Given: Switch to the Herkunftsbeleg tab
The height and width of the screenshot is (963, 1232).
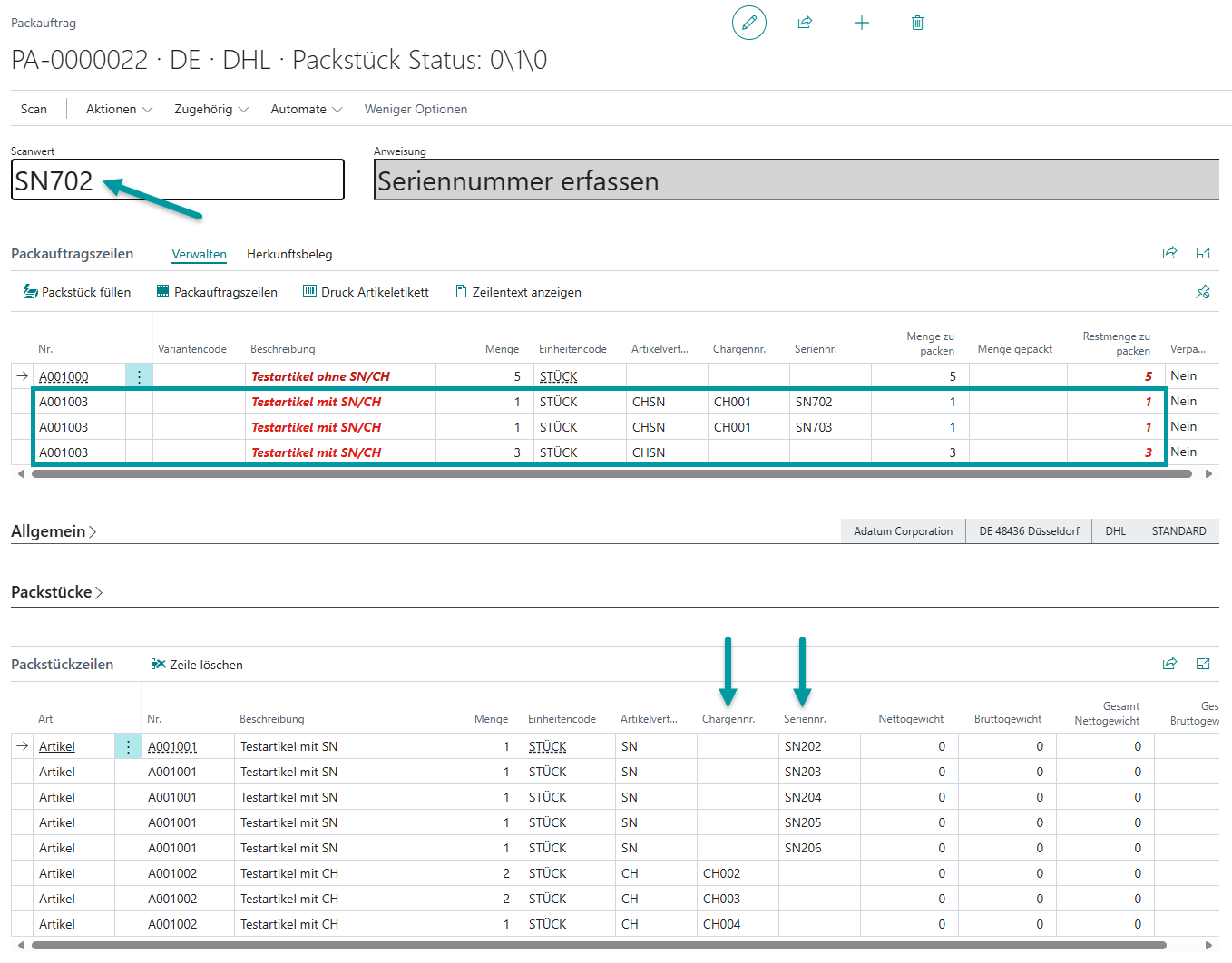Looking at the screenshot, I should pos(289,254).
